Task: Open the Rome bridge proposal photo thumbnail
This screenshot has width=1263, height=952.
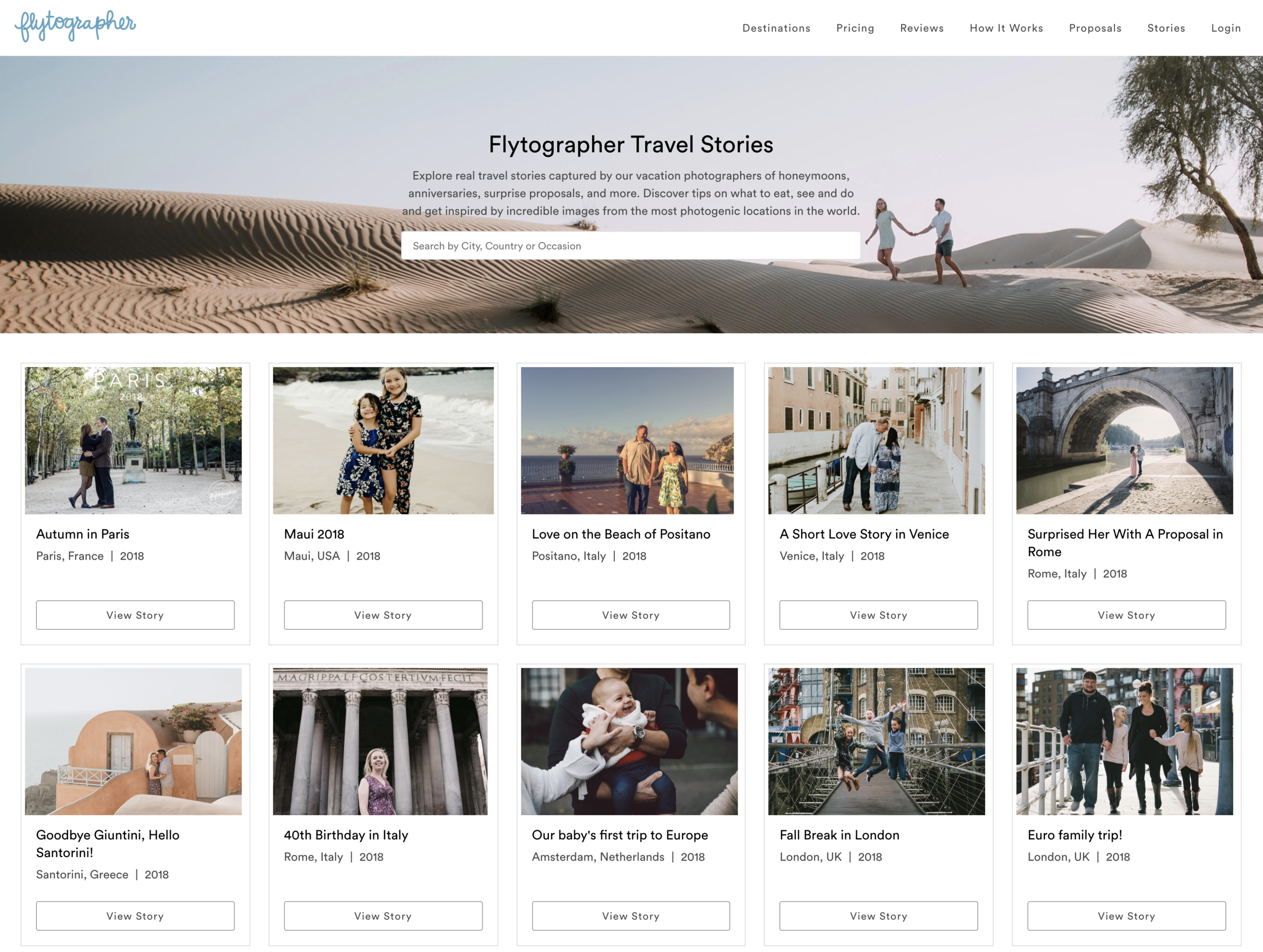Action: point(1124,440)
